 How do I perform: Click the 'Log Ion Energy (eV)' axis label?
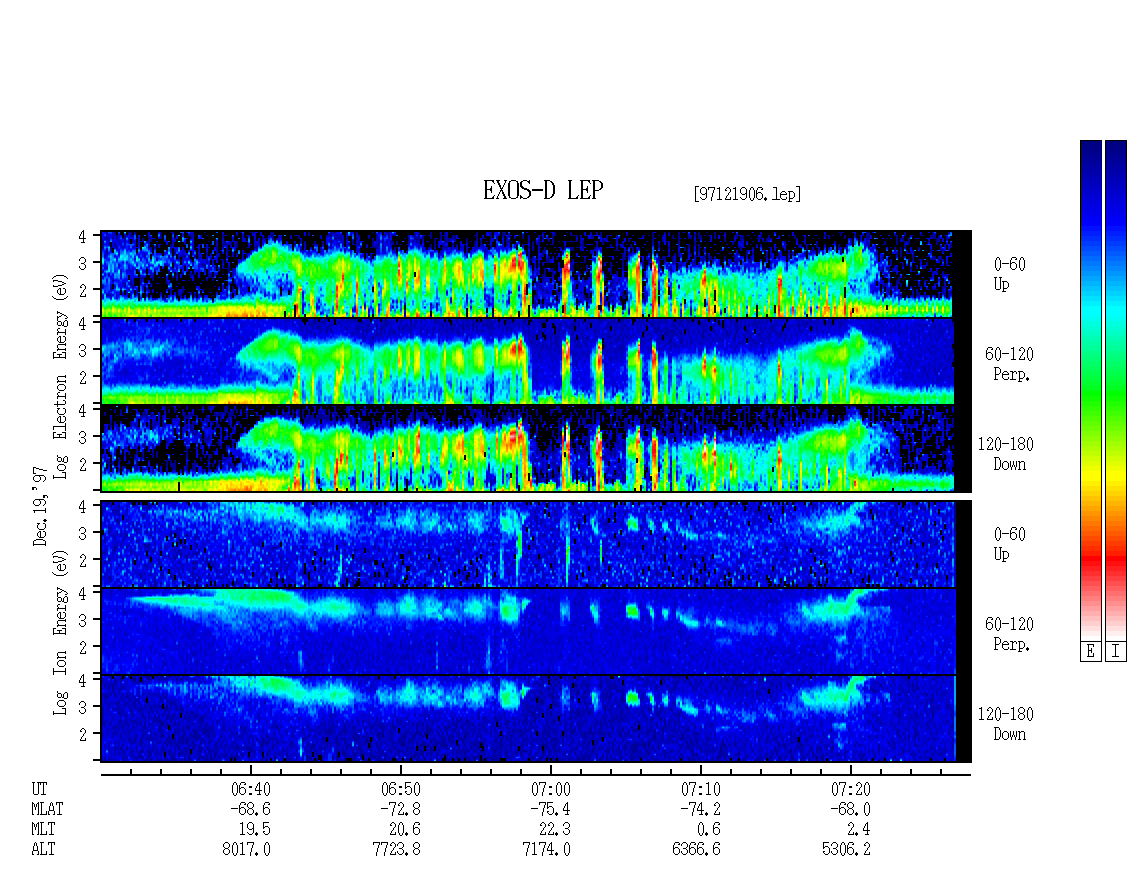60,633
